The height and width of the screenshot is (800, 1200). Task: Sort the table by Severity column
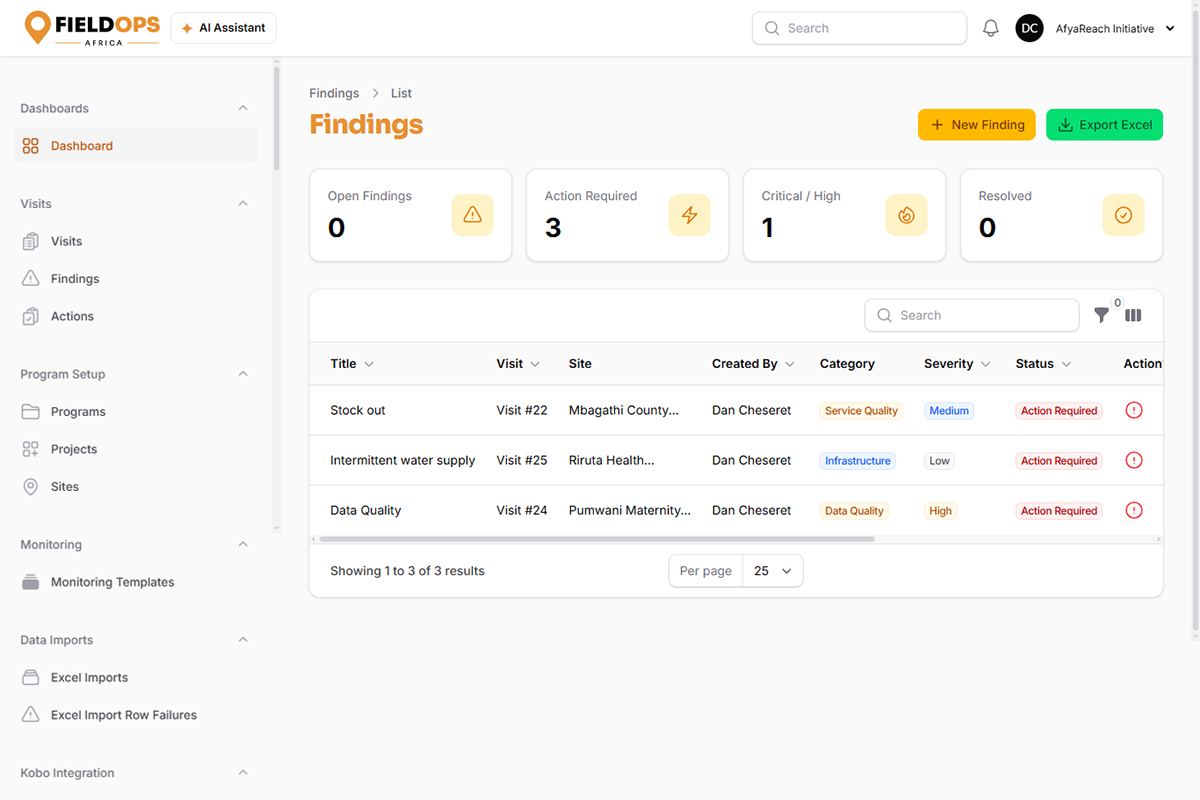(957, 364)
